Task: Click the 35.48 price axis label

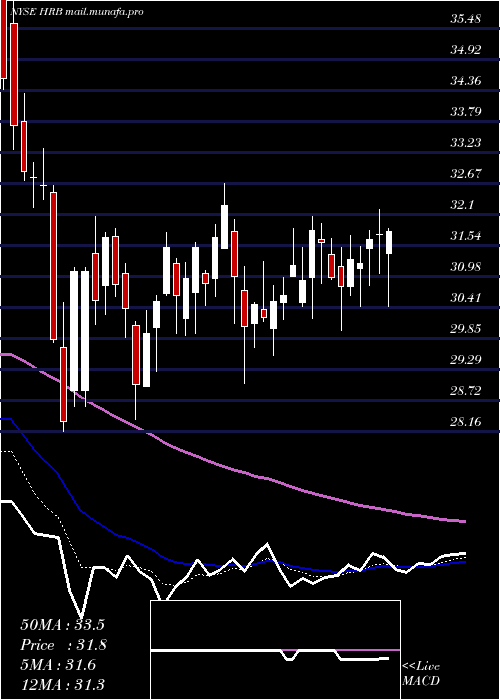Action: 466,19
